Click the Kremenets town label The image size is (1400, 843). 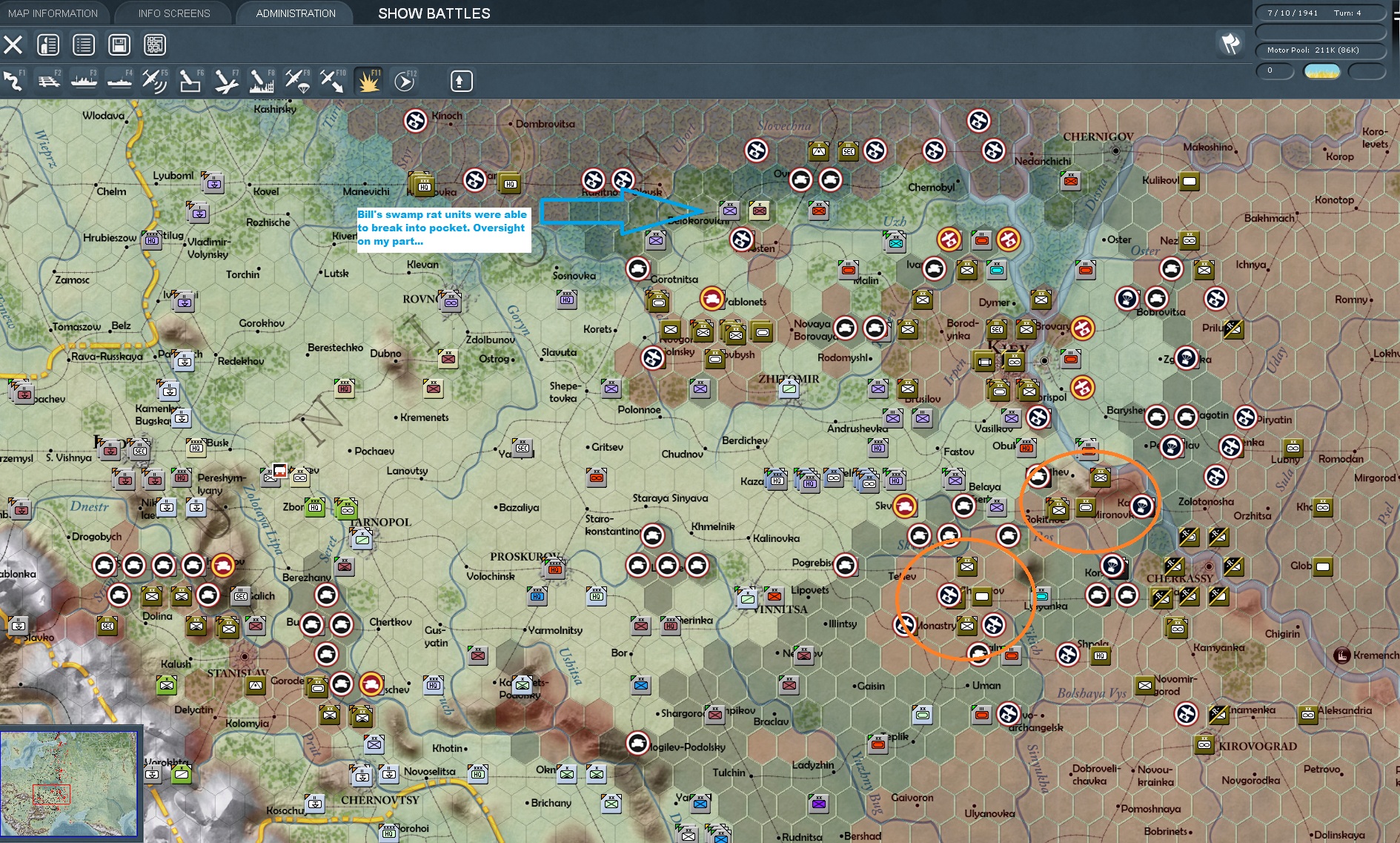click(425, 417)
